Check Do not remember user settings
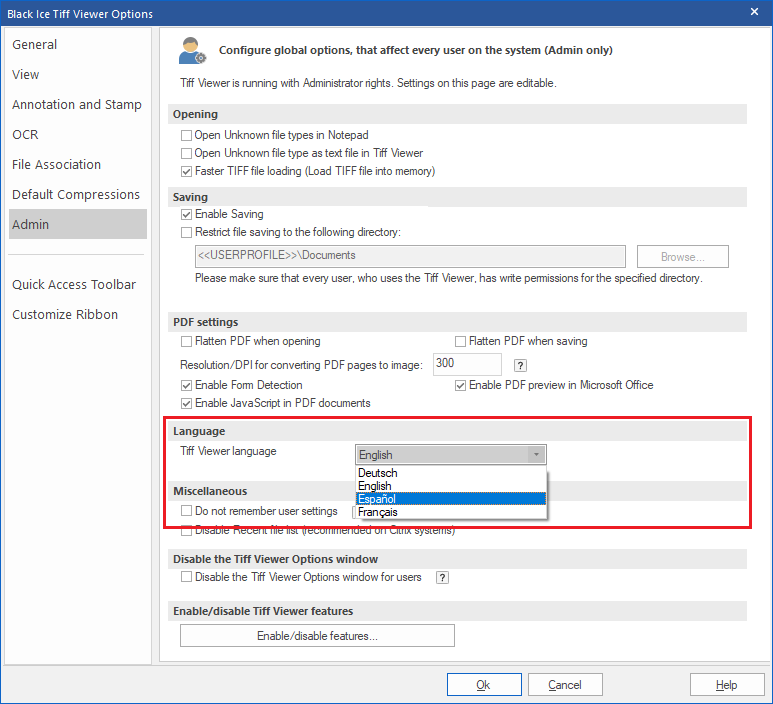The height and width of the screenshot is (704, 773). (186, 511)
